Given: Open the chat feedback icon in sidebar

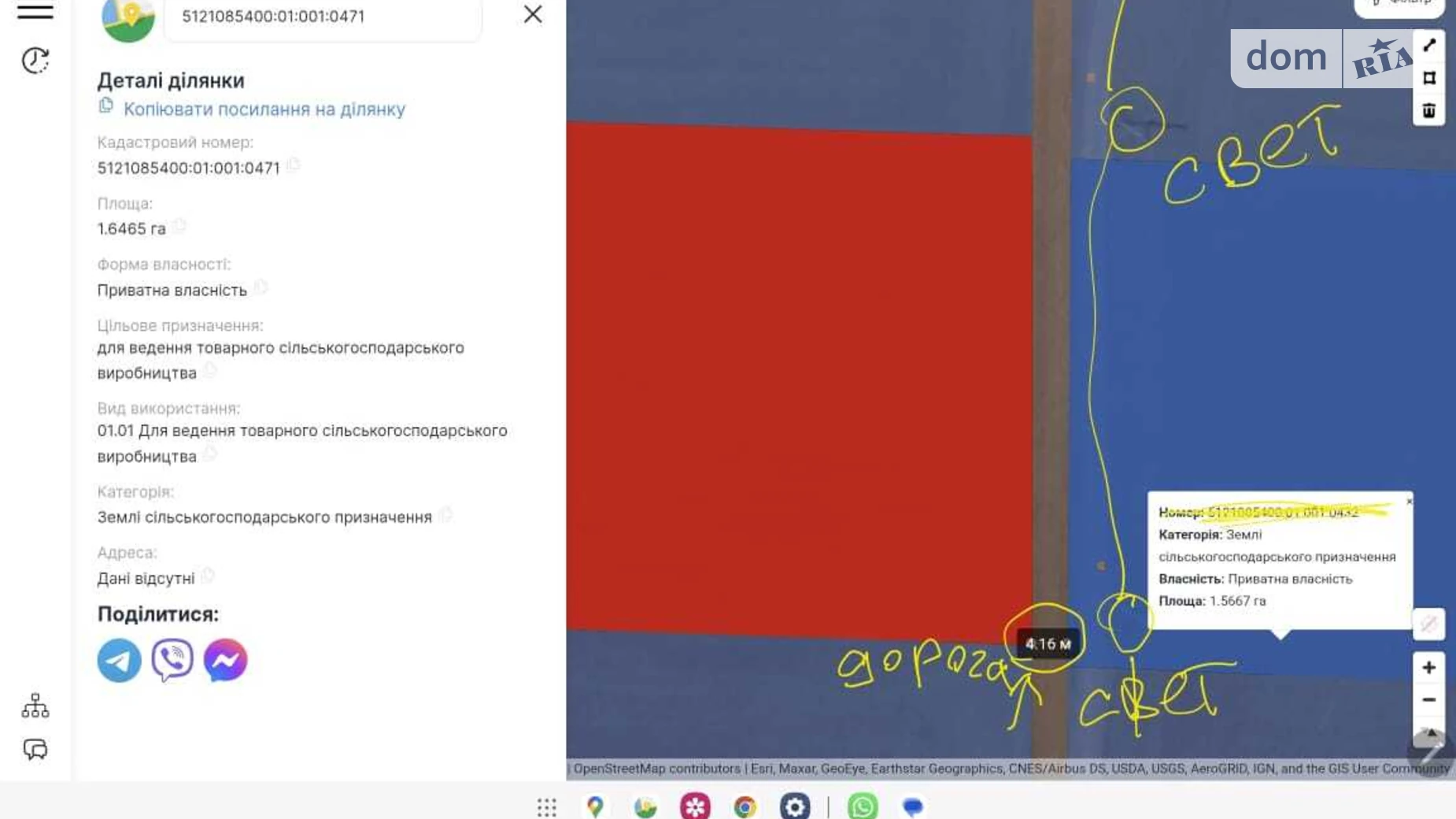Looking at the screenshot, I should click(x=35, y=749).
